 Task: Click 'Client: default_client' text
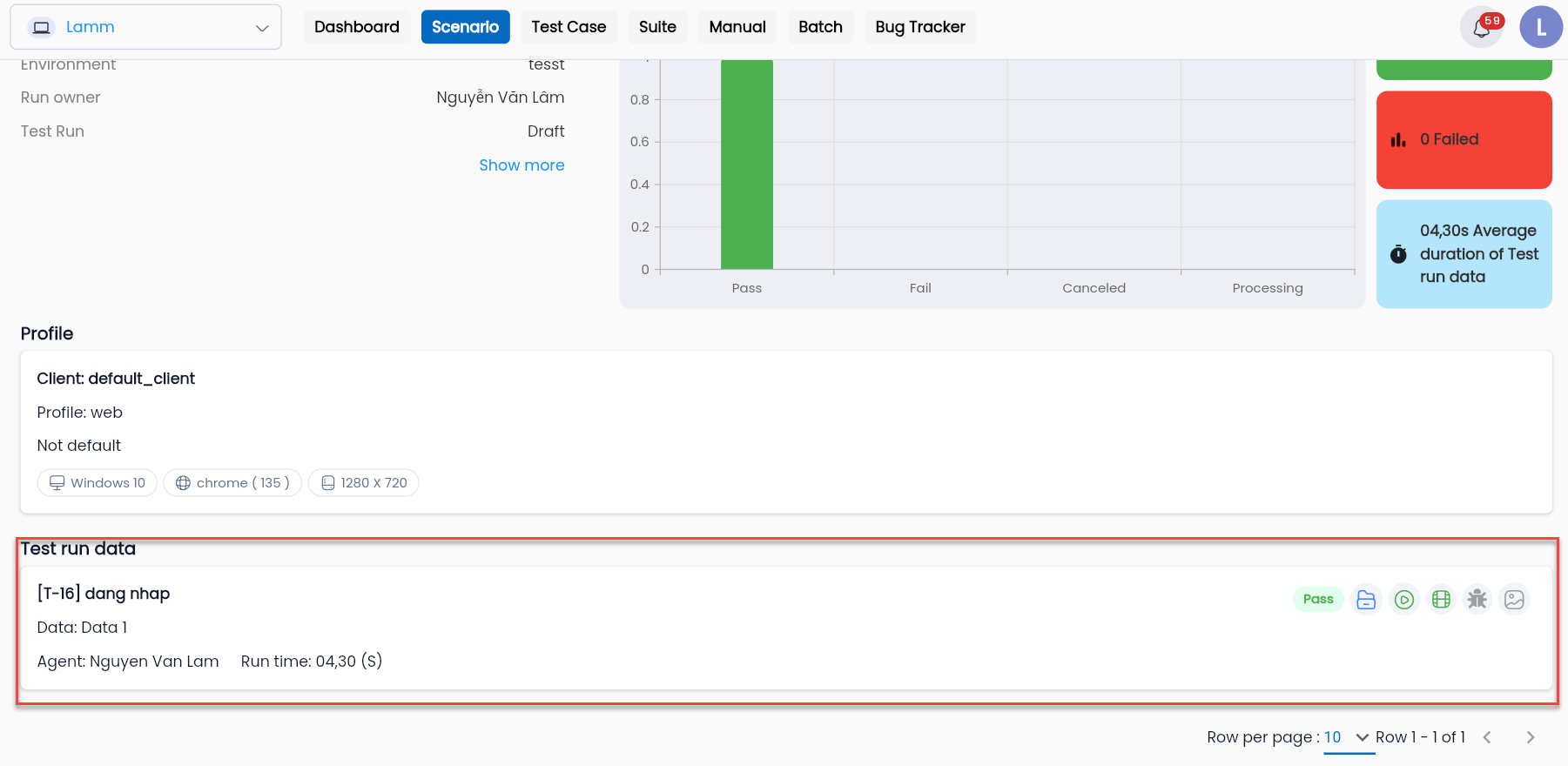tap(116, 379)
